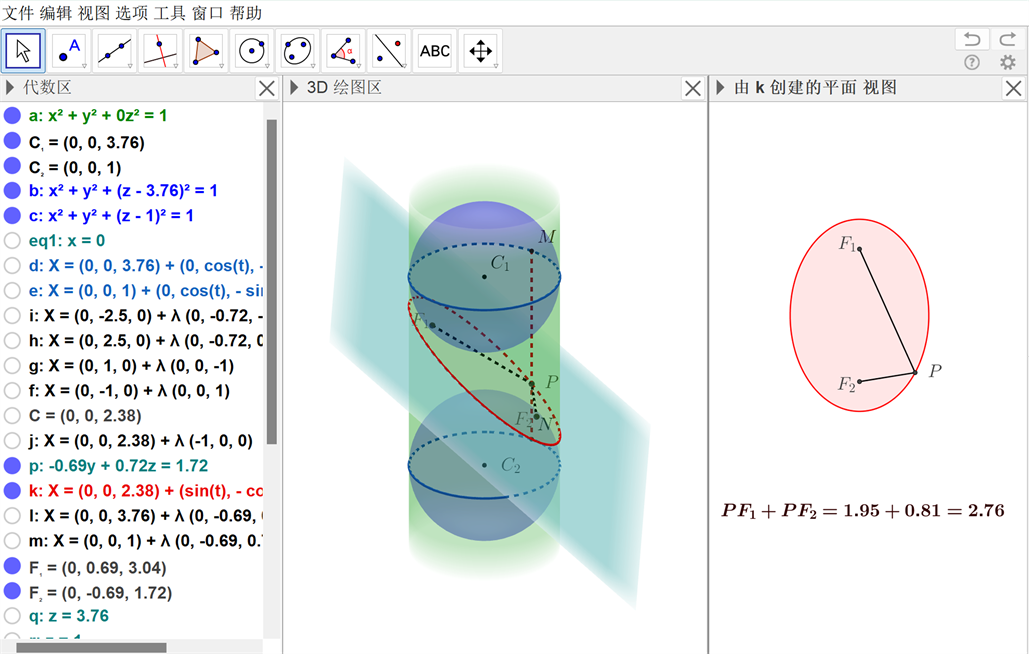Select the Move Graphics View tool
The image size is (1029, 654).
(481, 51)
